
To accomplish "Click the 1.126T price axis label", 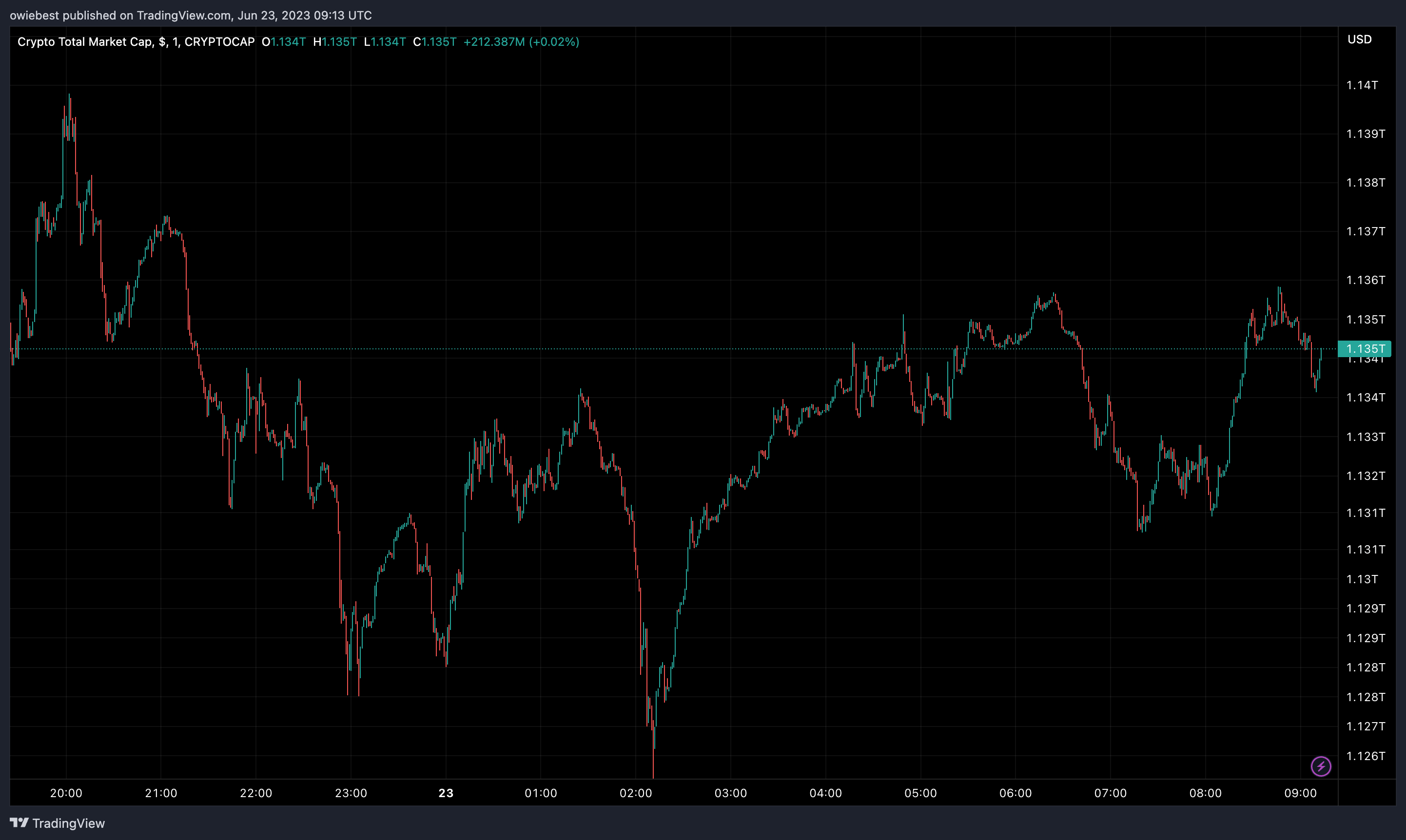I will (1365, 756).
